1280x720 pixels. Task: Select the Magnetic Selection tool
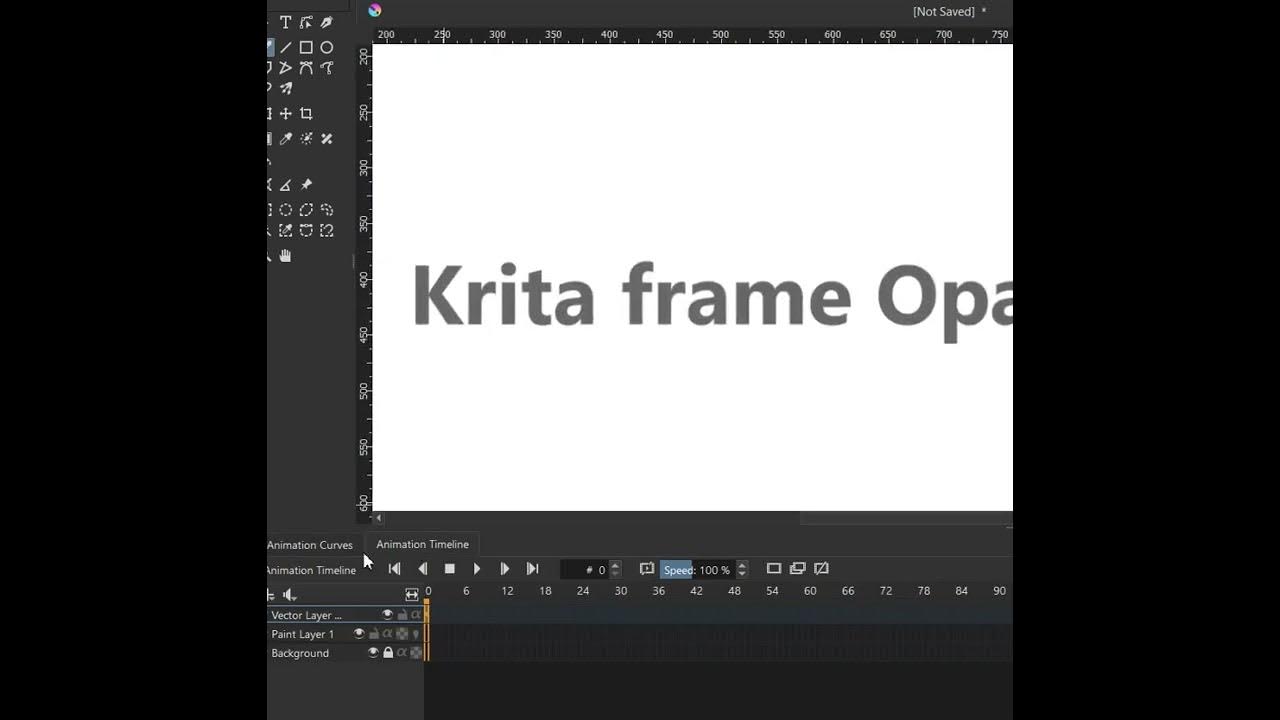pos(326,231)
